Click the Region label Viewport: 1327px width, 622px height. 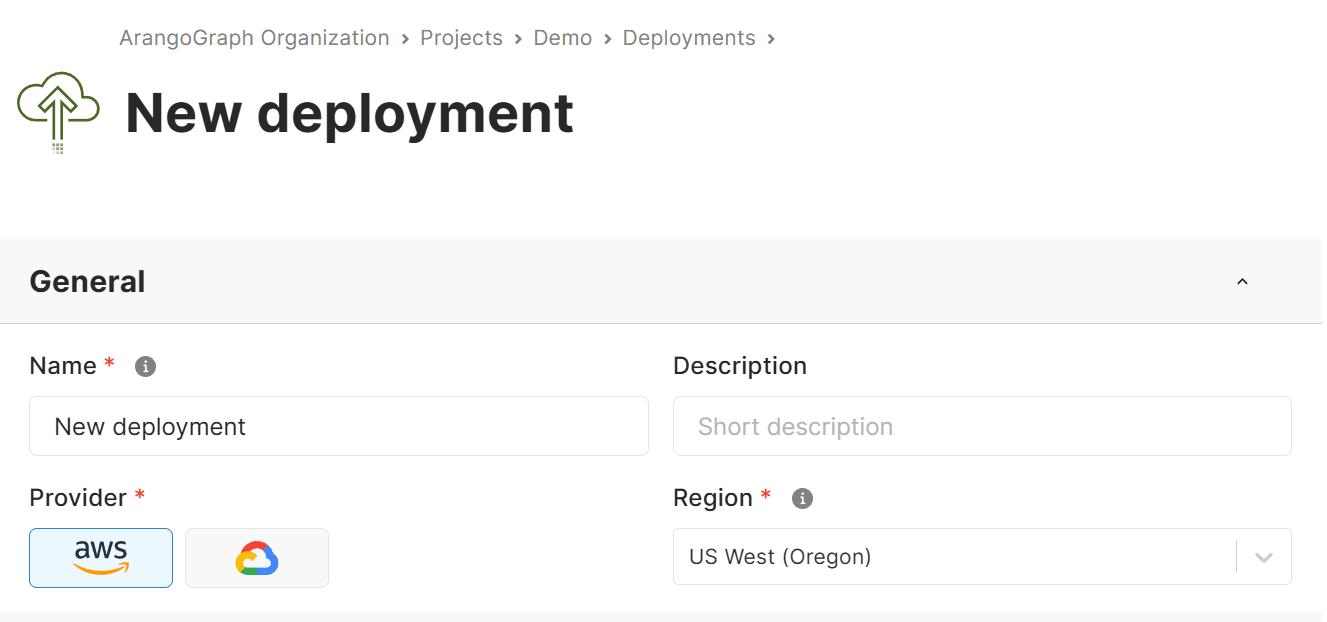[x=713, y=498]
